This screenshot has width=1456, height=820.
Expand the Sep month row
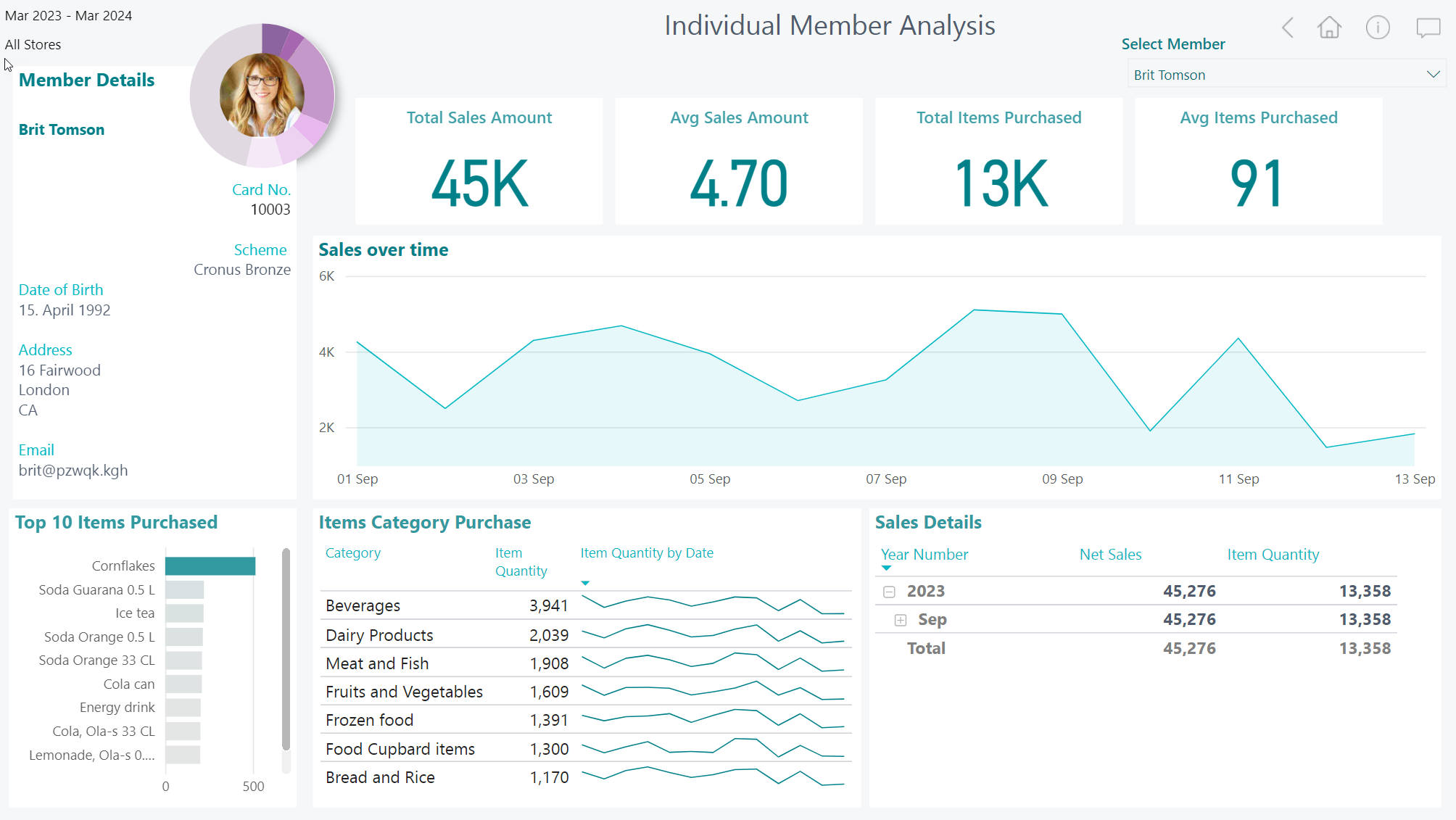coord(901,620)
